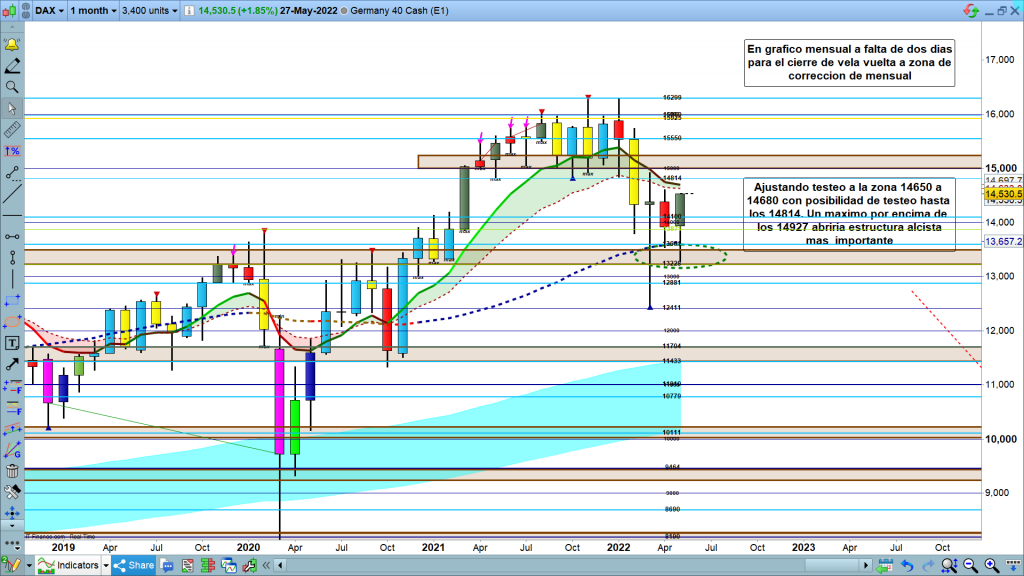
Task: Select the pencil drawing tool
Action: 12,66
